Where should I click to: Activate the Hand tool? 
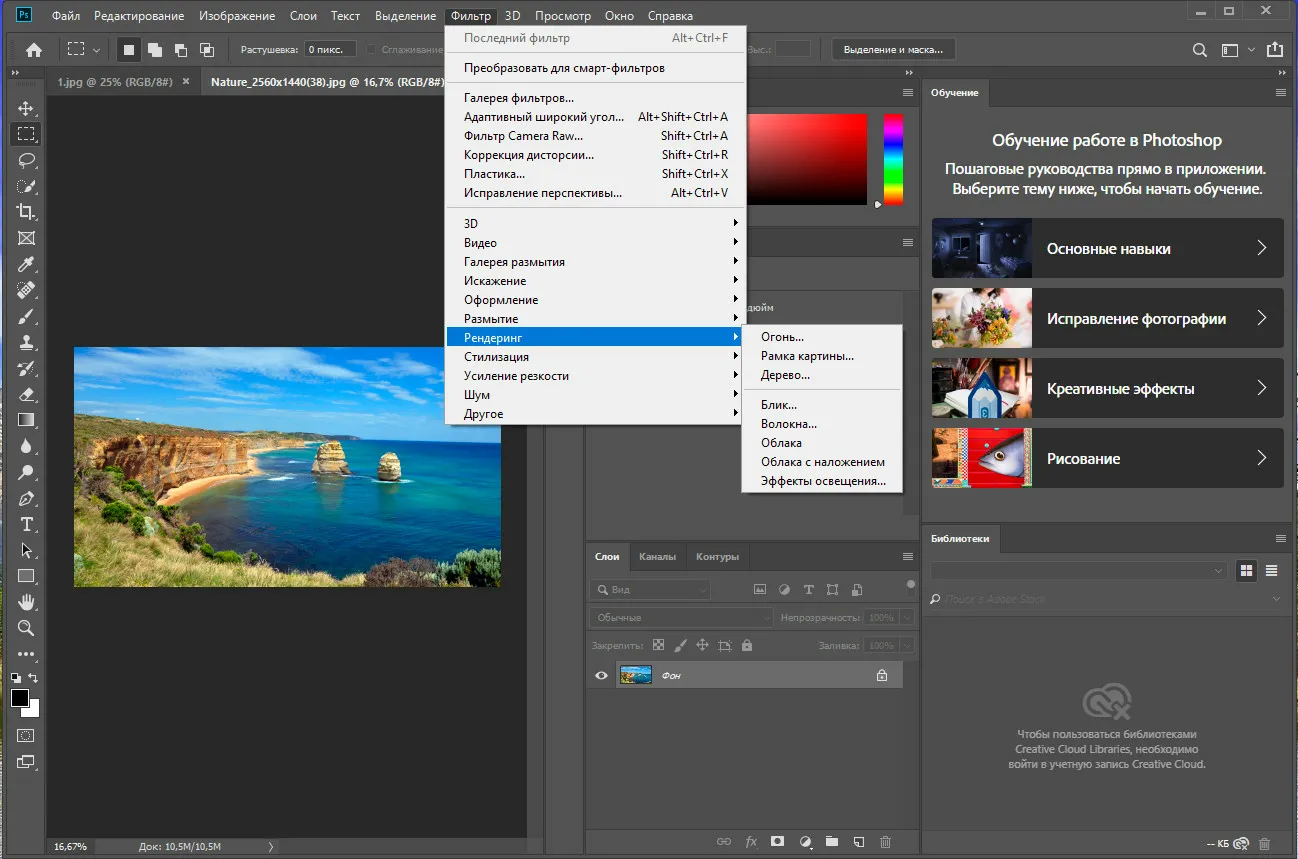[26, 602]
